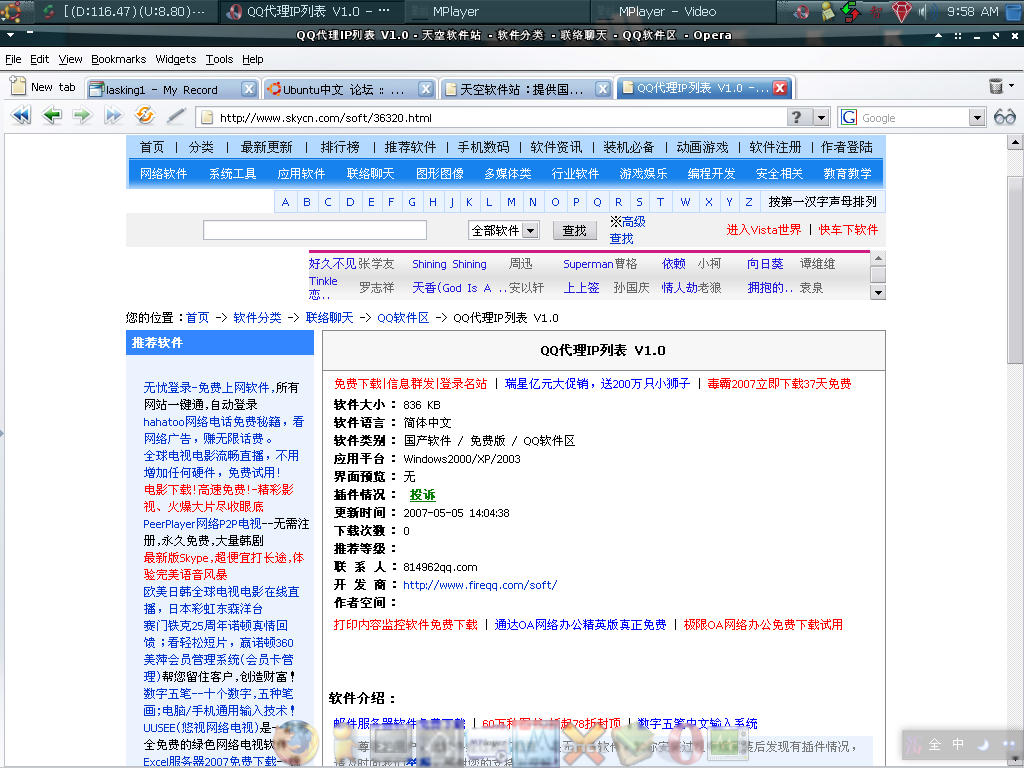
Task: Click the blue desktop switcher icon beside clock
Action: [1013, 12]
